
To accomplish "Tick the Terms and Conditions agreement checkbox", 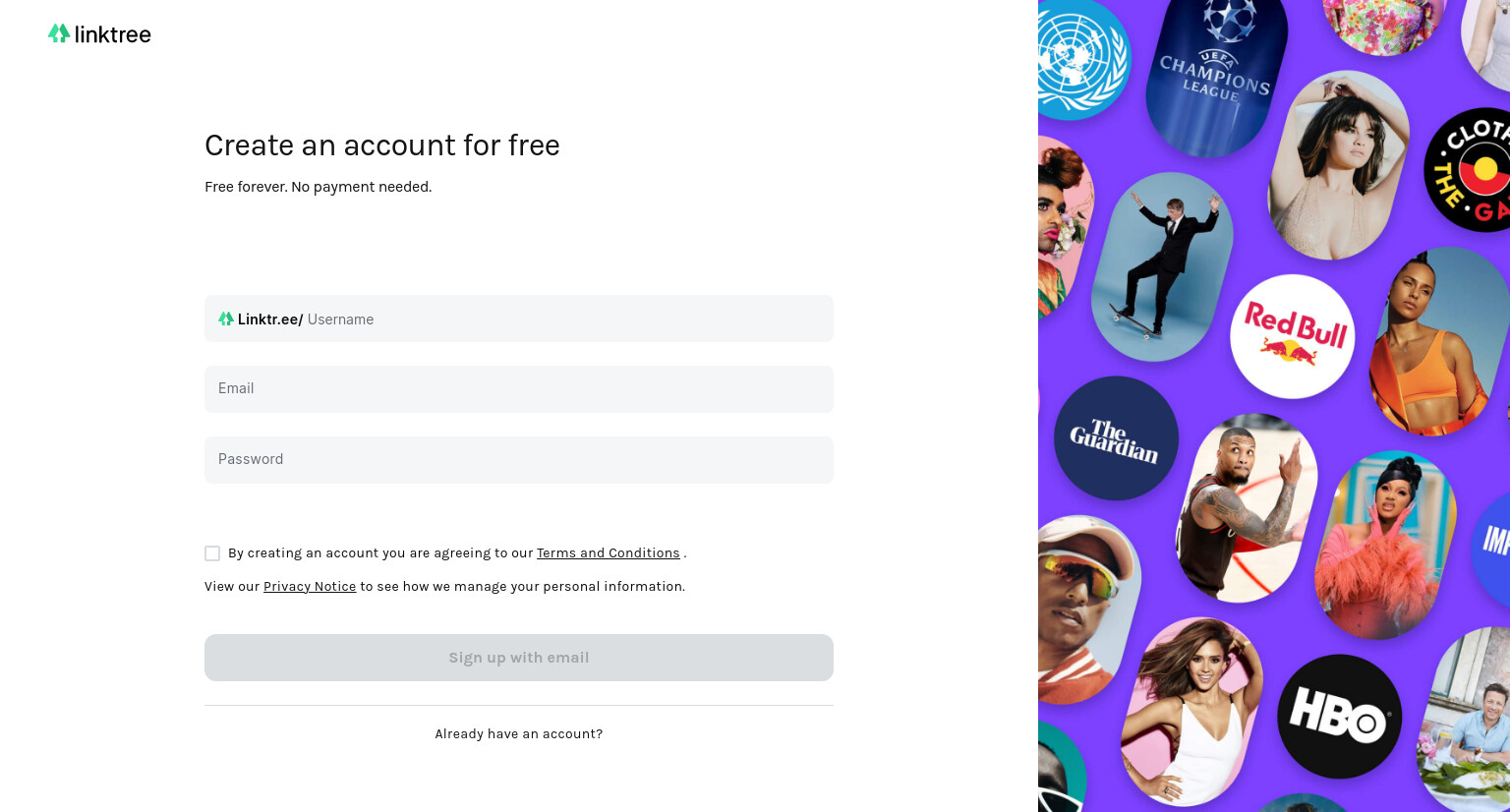I will point(212,553).
